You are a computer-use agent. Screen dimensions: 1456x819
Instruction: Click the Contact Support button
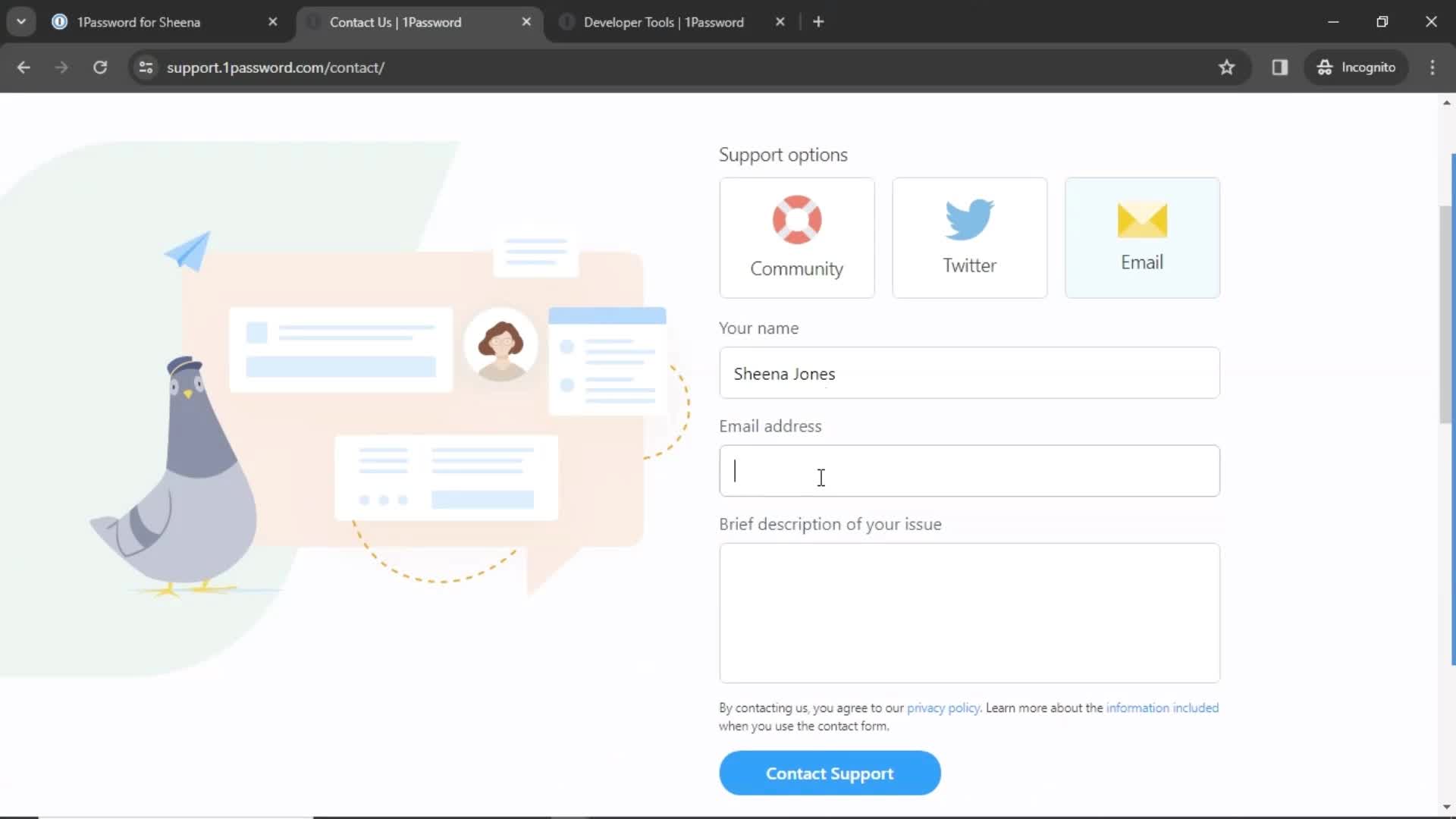coord(829,773)
